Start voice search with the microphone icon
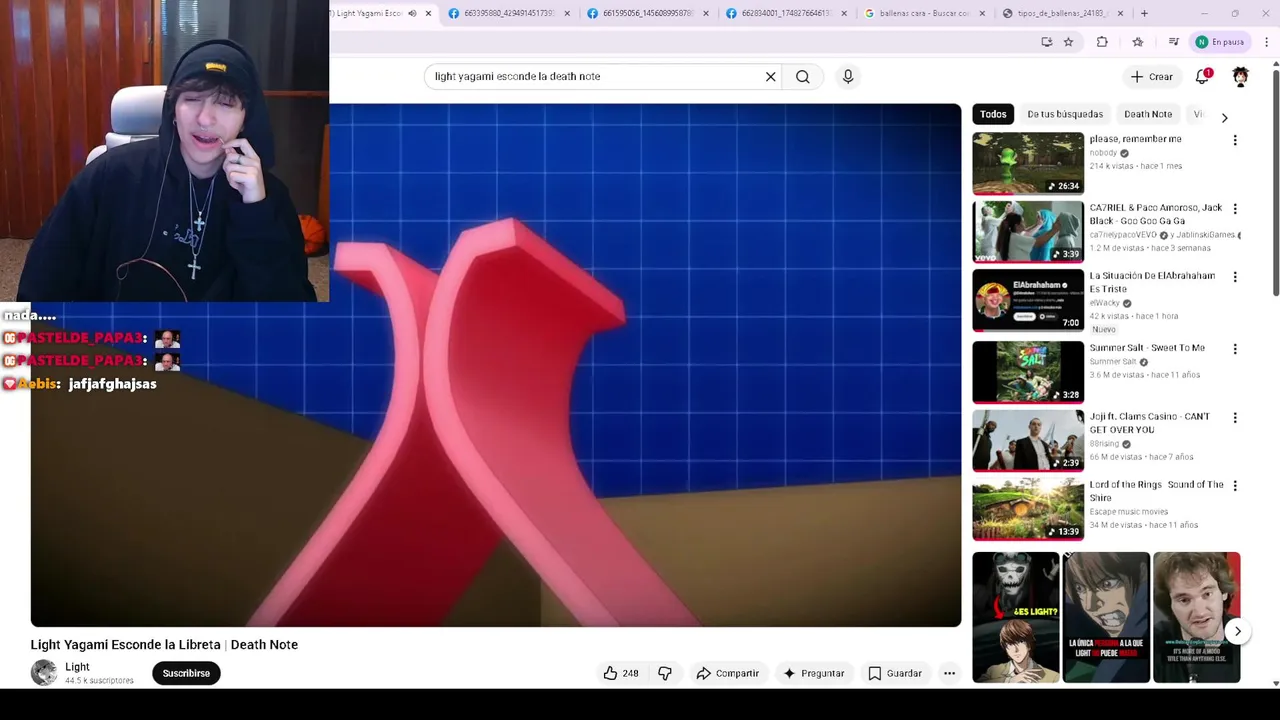Image resolution: width=1280 pixels, height=720 pixels. [848, 76]
